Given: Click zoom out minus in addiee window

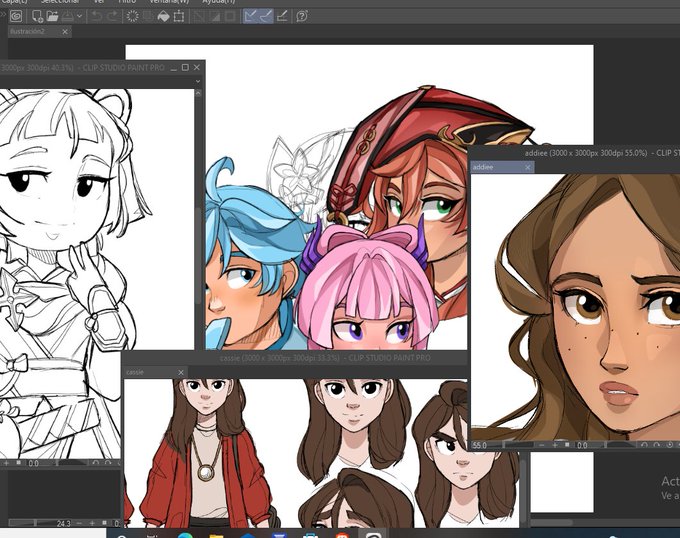Looking at the screenshot, I should [542, 445].
